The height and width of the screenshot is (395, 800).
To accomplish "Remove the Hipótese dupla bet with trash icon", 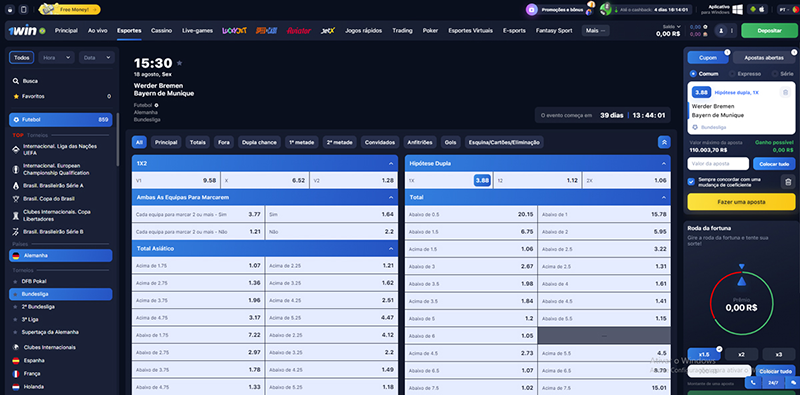I will tap(785, 92).
